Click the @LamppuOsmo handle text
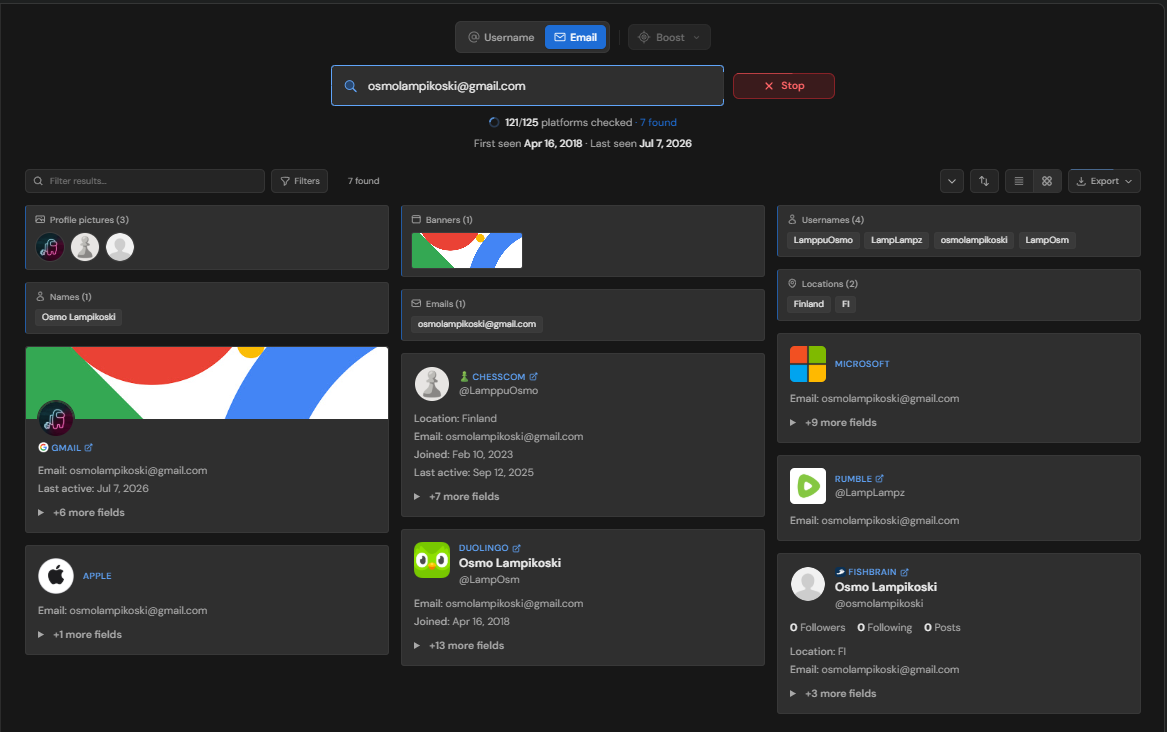The height and width of the screenshot is (732, 1167). (x=498, y=391)
